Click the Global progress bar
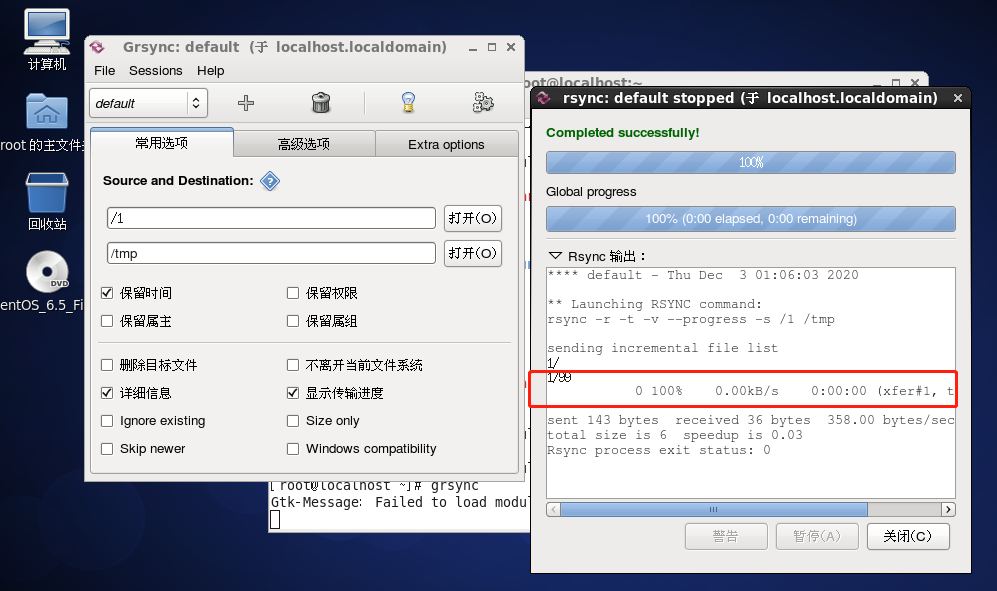Image resolution: width=997 pixels, height=591 pixels. tap(750, 219)
